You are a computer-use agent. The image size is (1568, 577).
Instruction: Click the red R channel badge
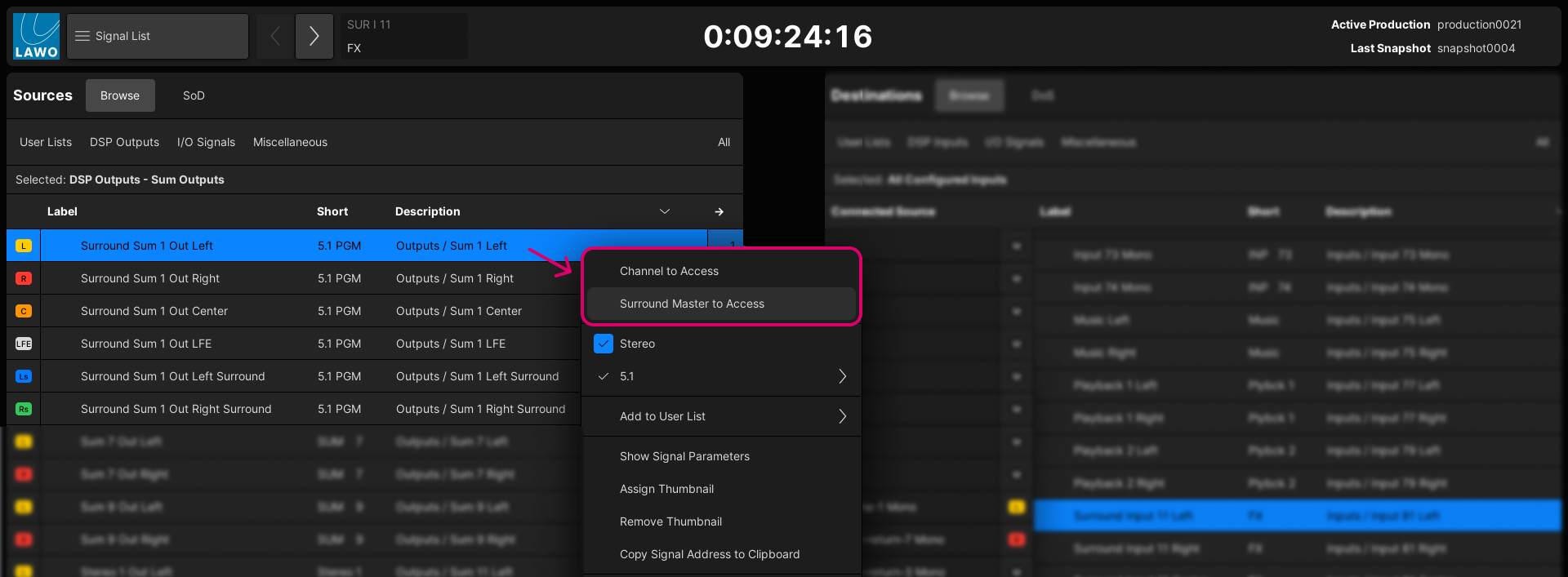coord(24,278)
